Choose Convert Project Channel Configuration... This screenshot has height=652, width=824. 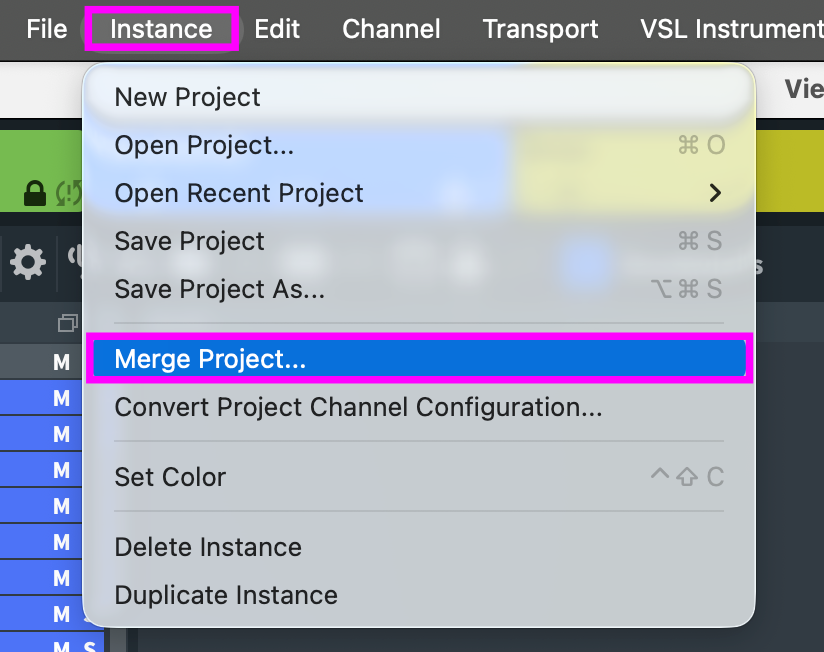[x=358, y=407]
